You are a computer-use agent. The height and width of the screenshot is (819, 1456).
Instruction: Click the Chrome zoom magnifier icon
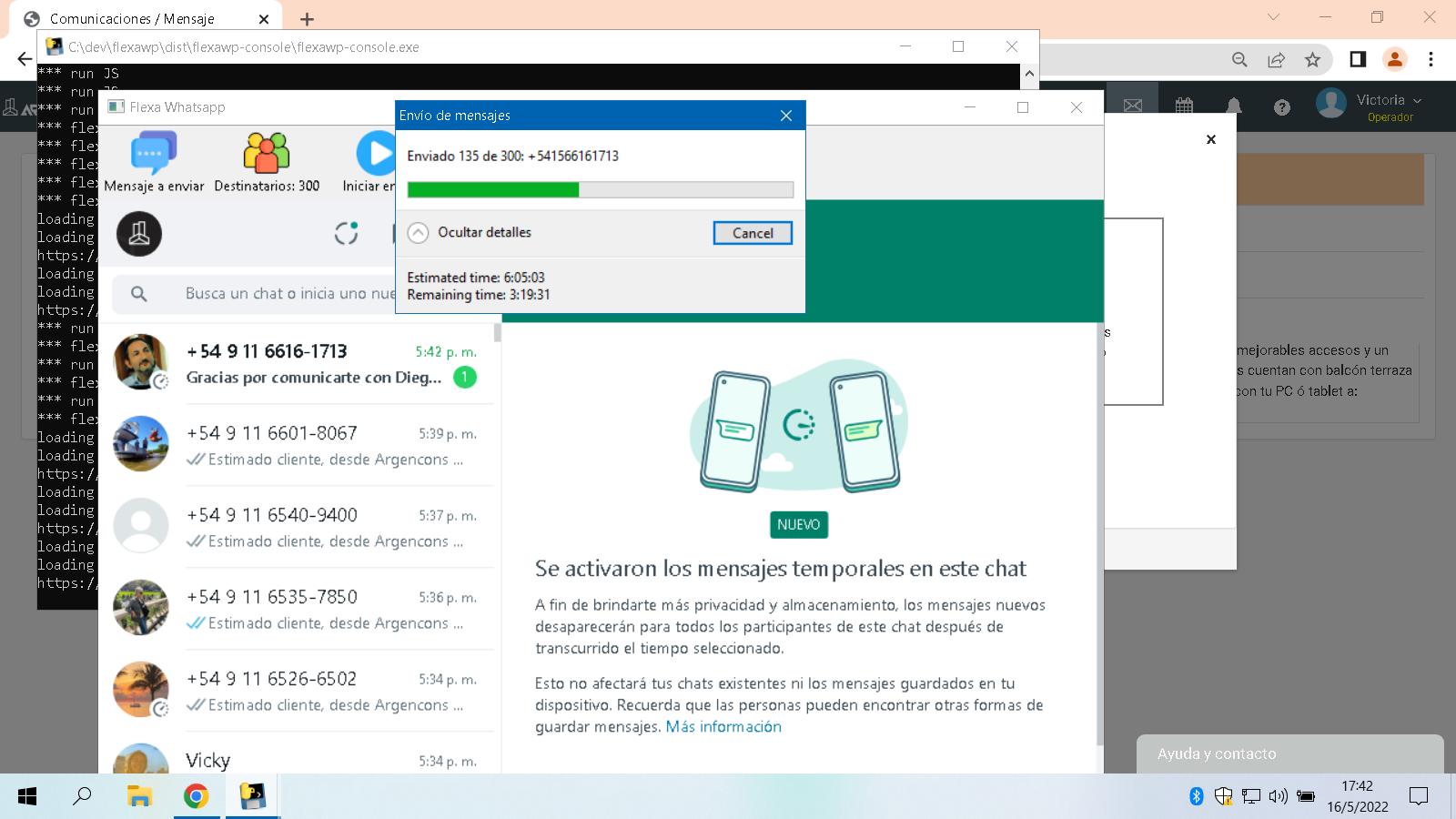click(x=1239, y=59)
